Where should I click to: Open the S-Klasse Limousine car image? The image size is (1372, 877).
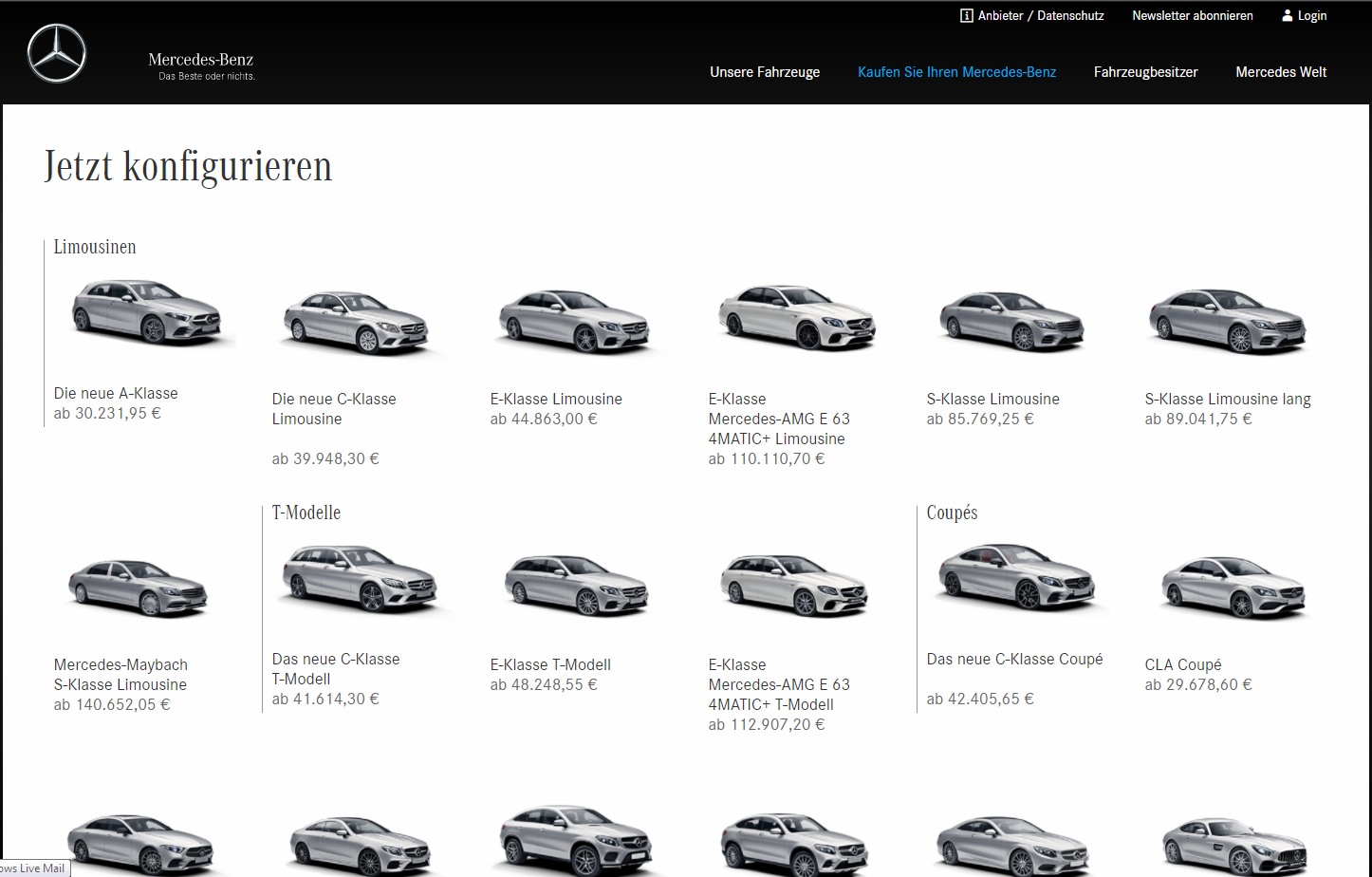[x=1011, y=323]
